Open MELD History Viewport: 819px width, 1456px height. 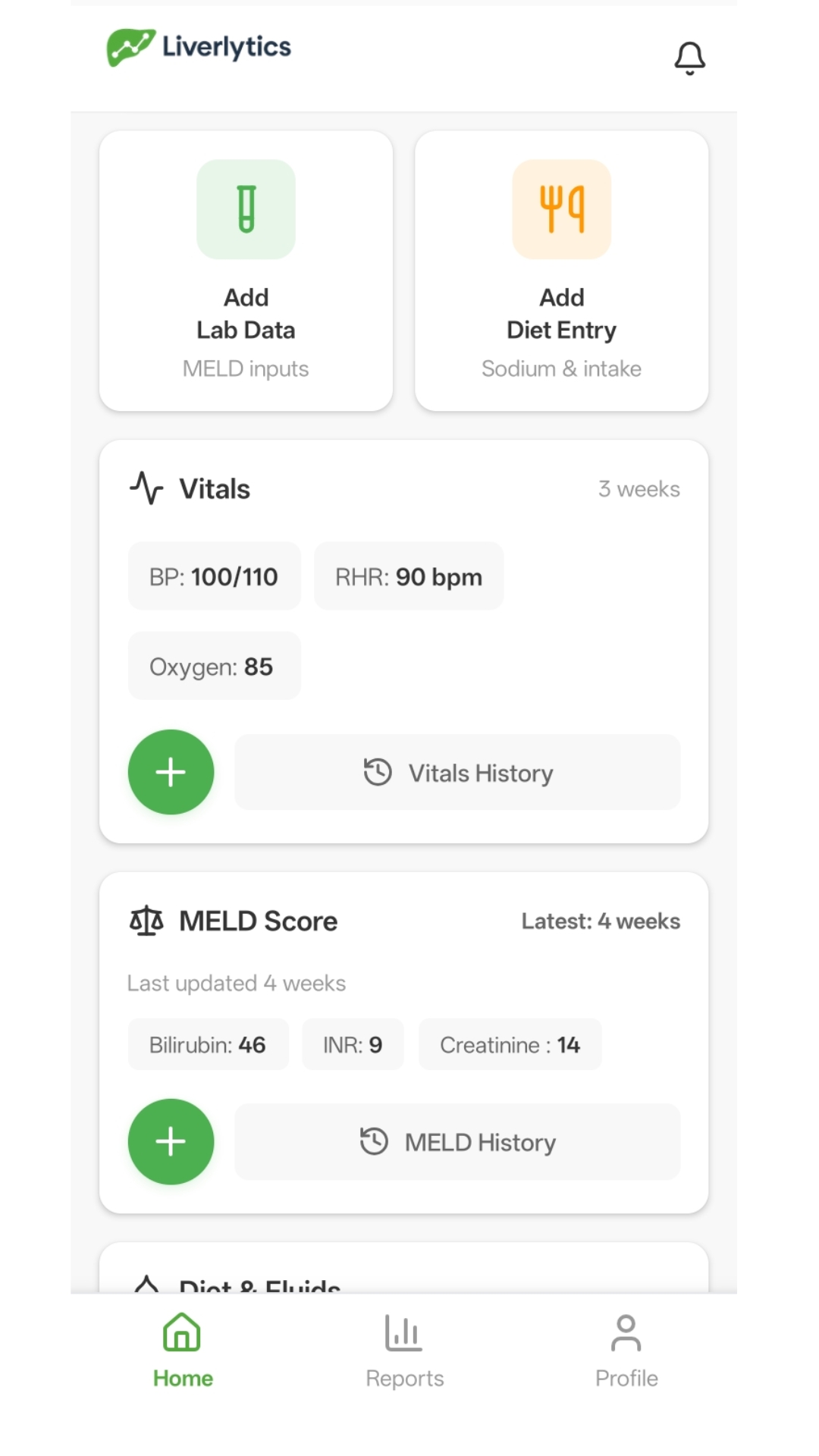click(x=457, y=1142)
